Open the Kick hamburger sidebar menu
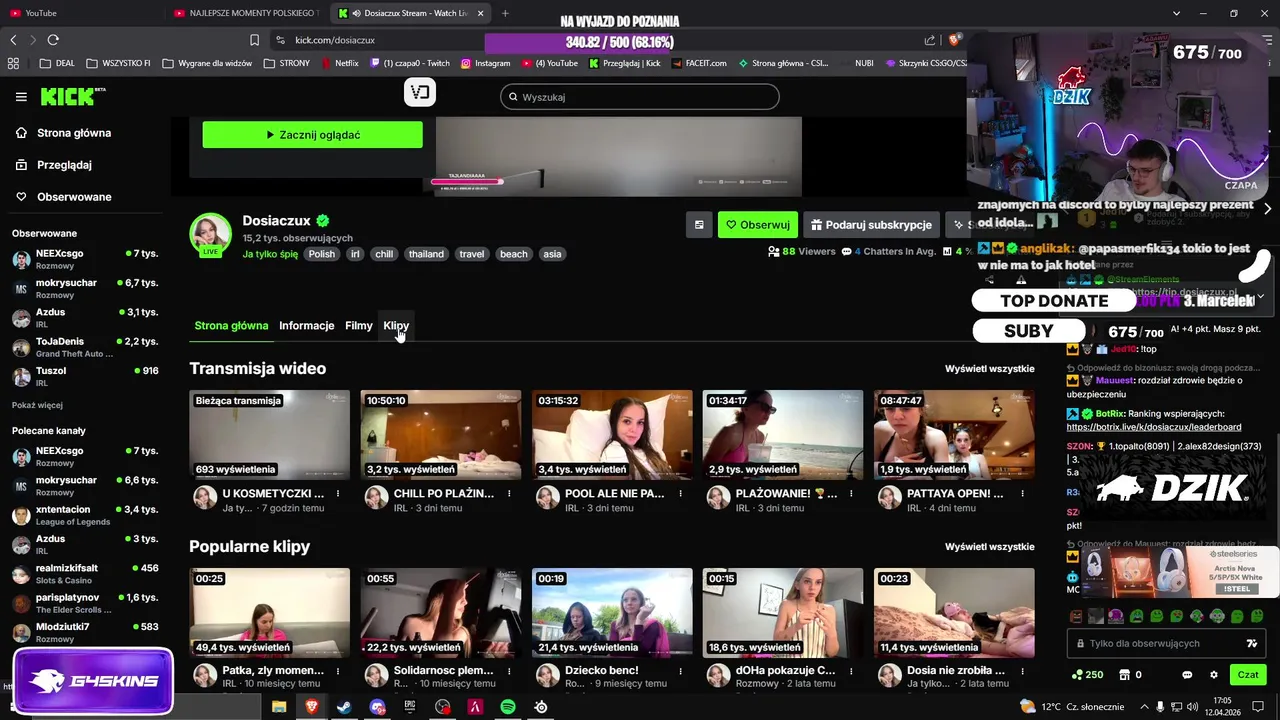Viewport: 1280px width, 720px height. 21,97
